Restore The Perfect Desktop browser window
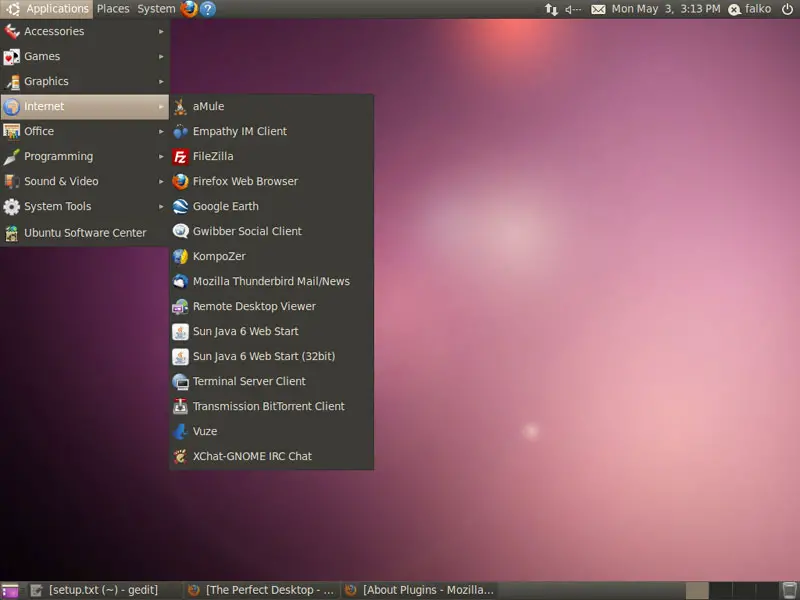This screenshot has width=800, height=600. tap(261, 590)
